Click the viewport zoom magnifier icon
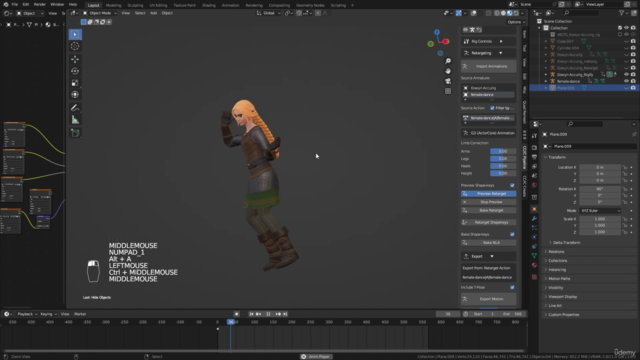 click(448, 61)
